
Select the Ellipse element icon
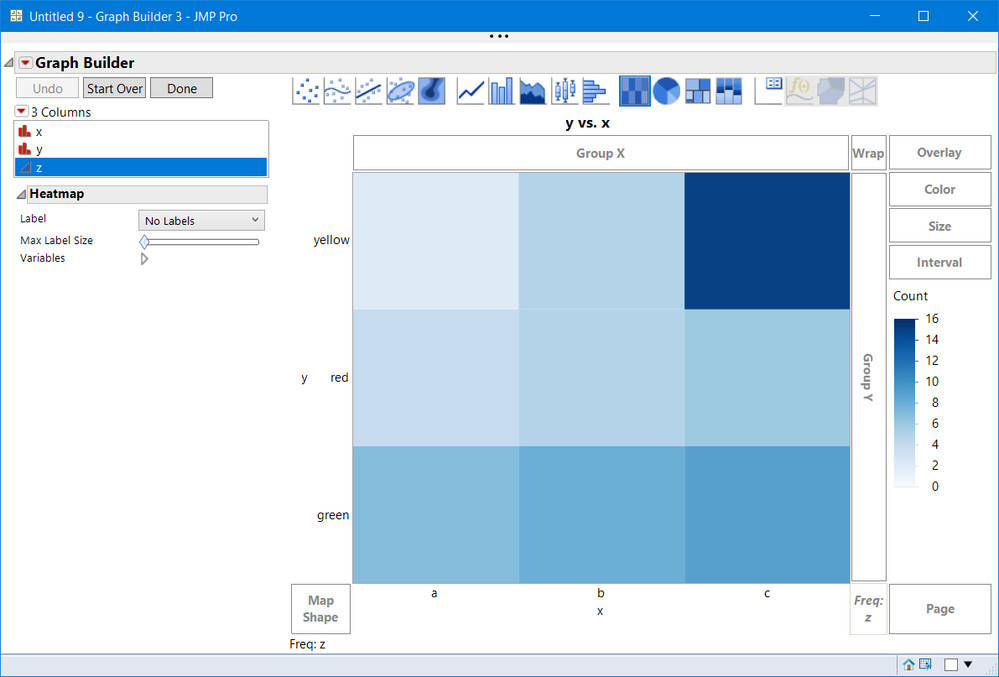click(400, 90)
